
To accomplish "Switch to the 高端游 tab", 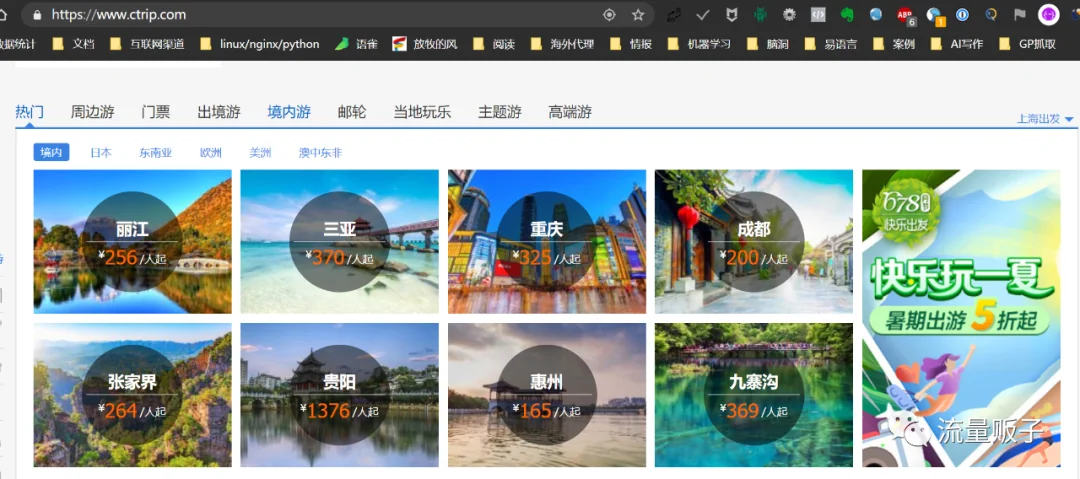I will [x=570, y=112].
